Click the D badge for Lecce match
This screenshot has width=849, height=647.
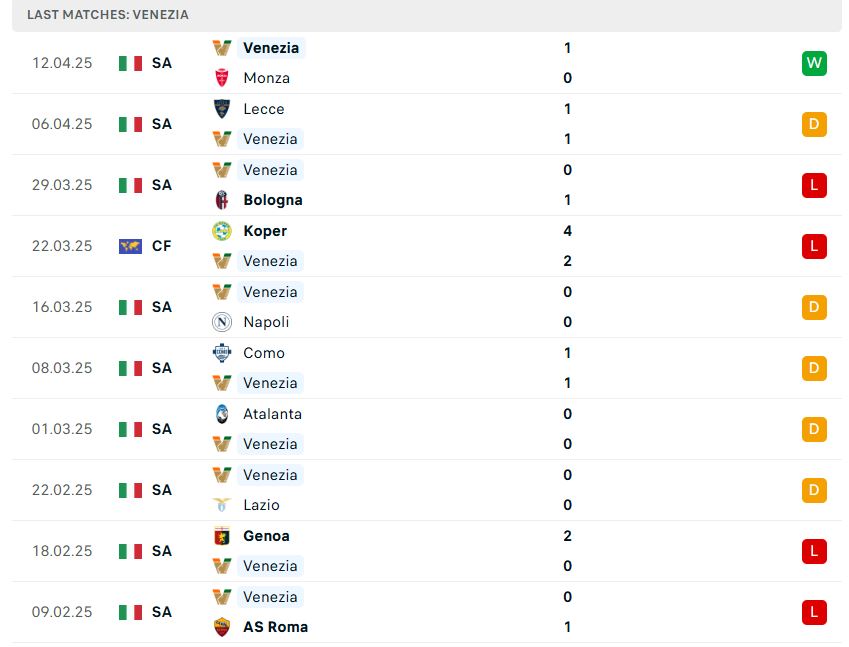pyautogui.click(x=814, y=125)
